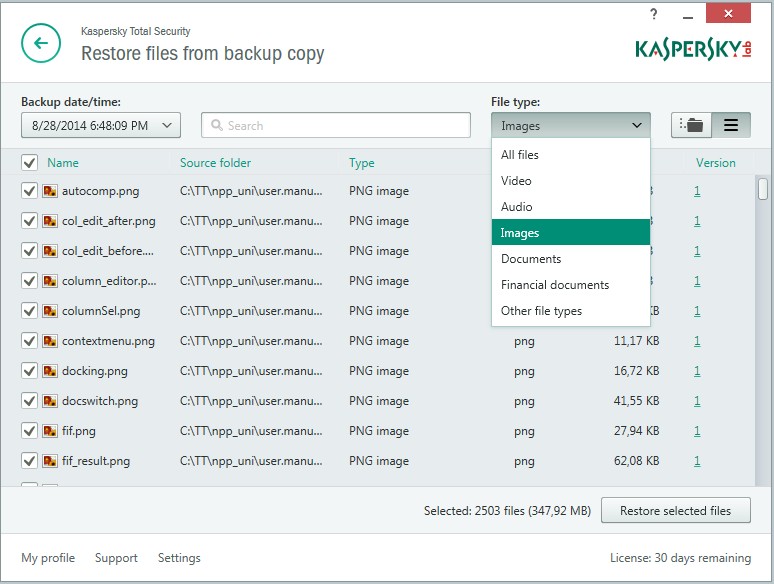Uncheck the fif.png checkbox
Image resolution: width=774 pixels, height=584 pixels.
tap(30, 431)
